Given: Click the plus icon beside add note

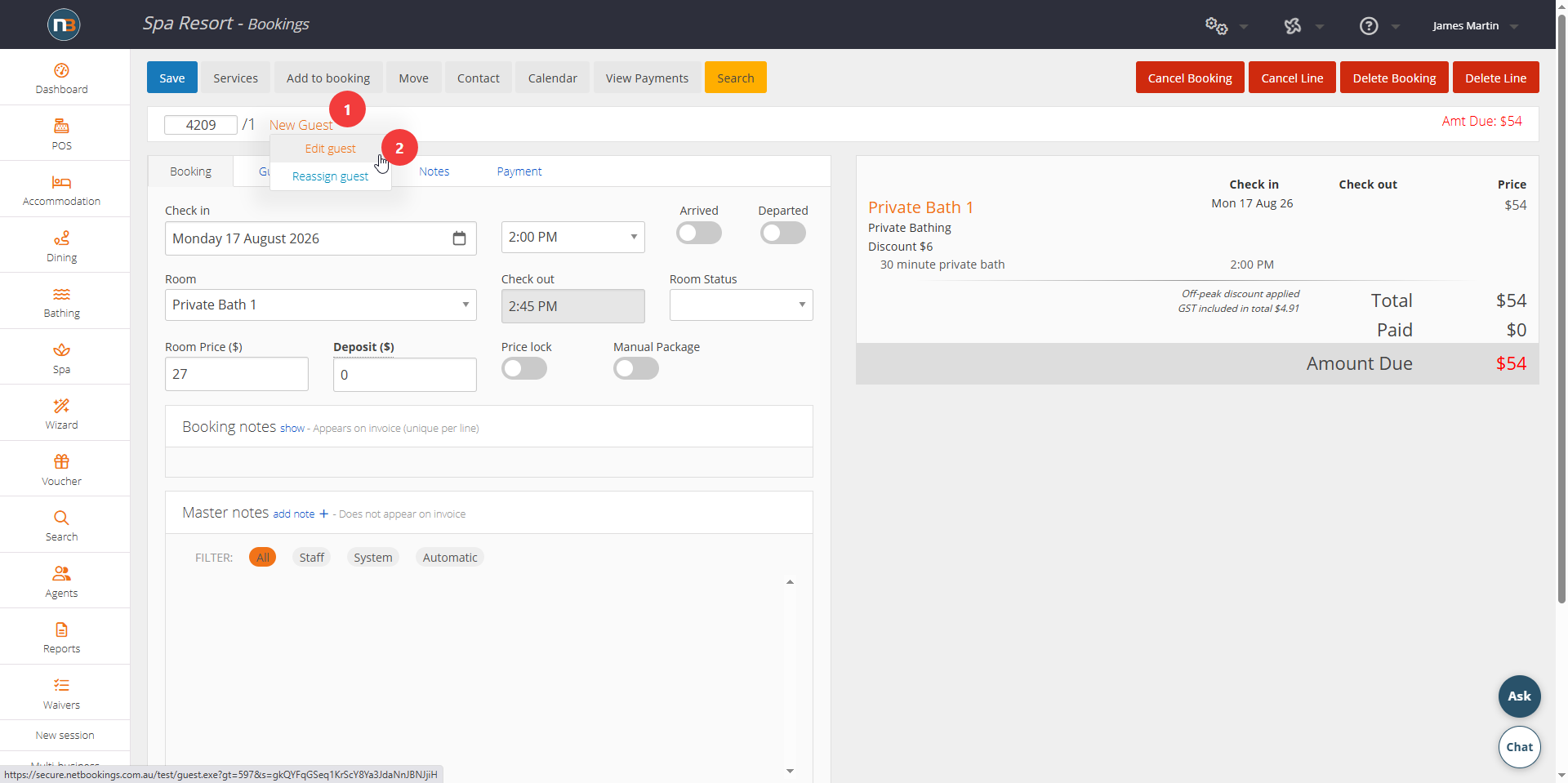Looking at the screenshot, I should (x=323, y=514).
